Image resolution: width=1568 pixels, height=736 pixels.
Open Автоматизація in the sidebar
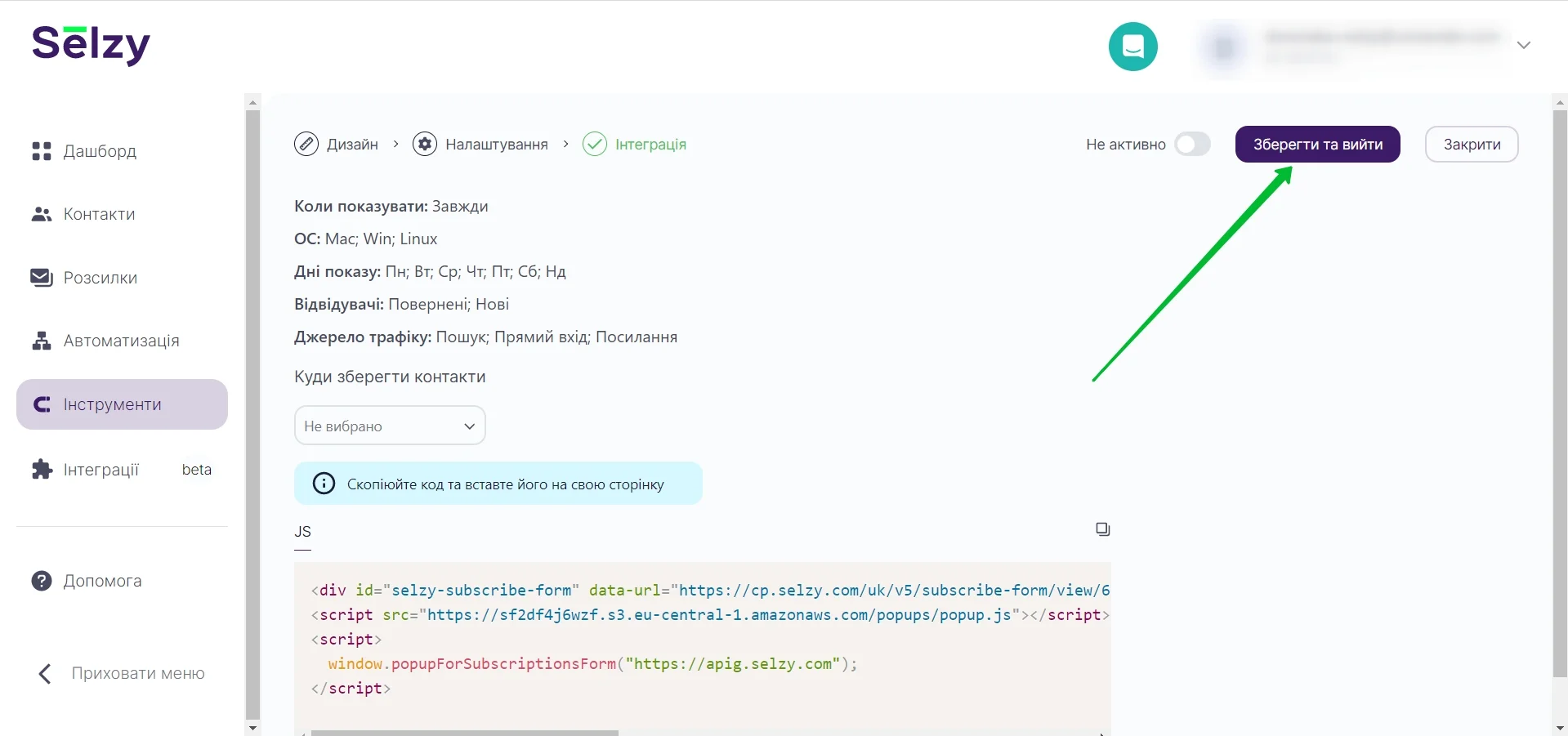(x=122, y=341)
